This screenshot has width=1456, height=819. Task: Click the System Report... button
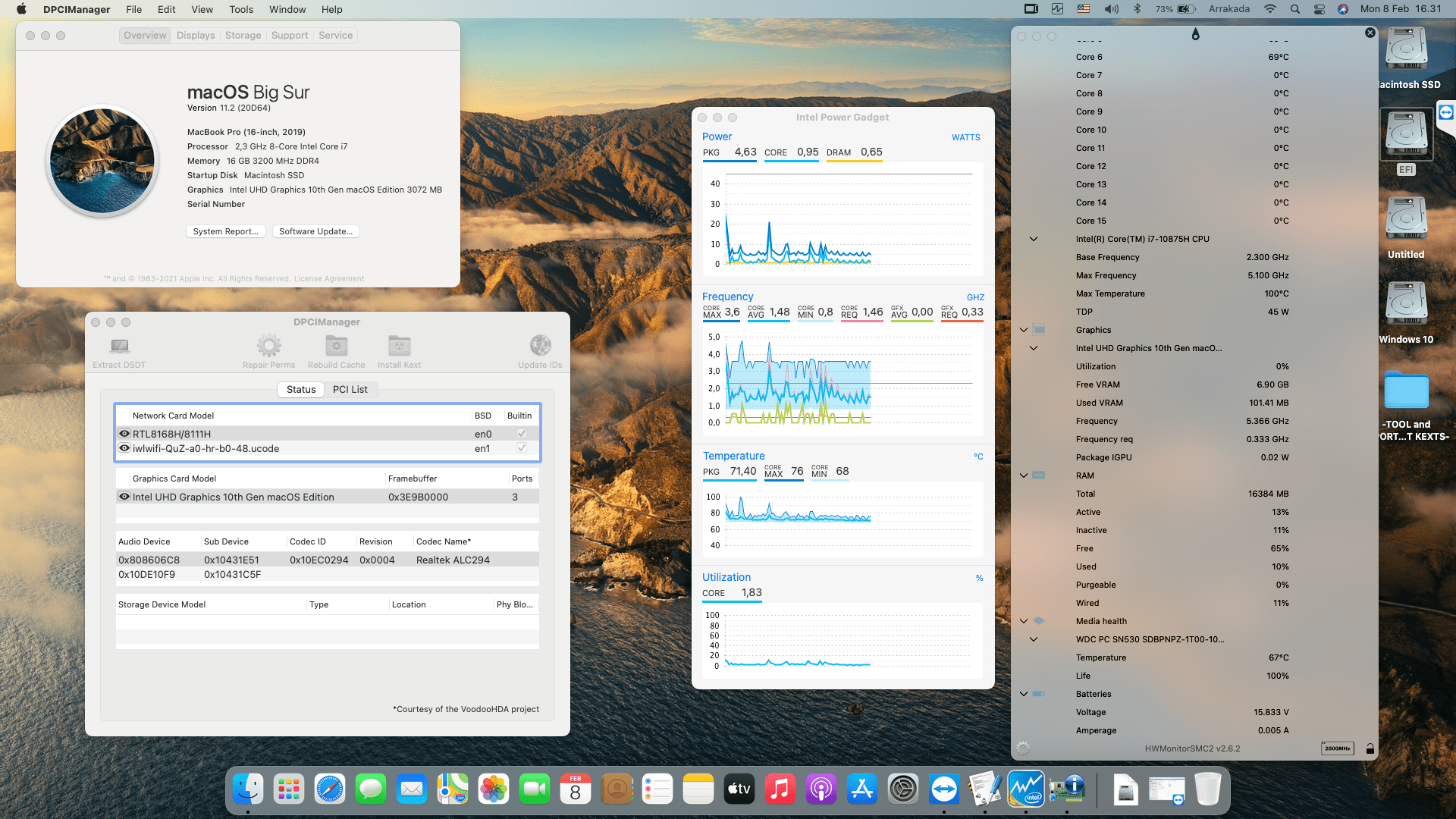(x=225, y=231)
